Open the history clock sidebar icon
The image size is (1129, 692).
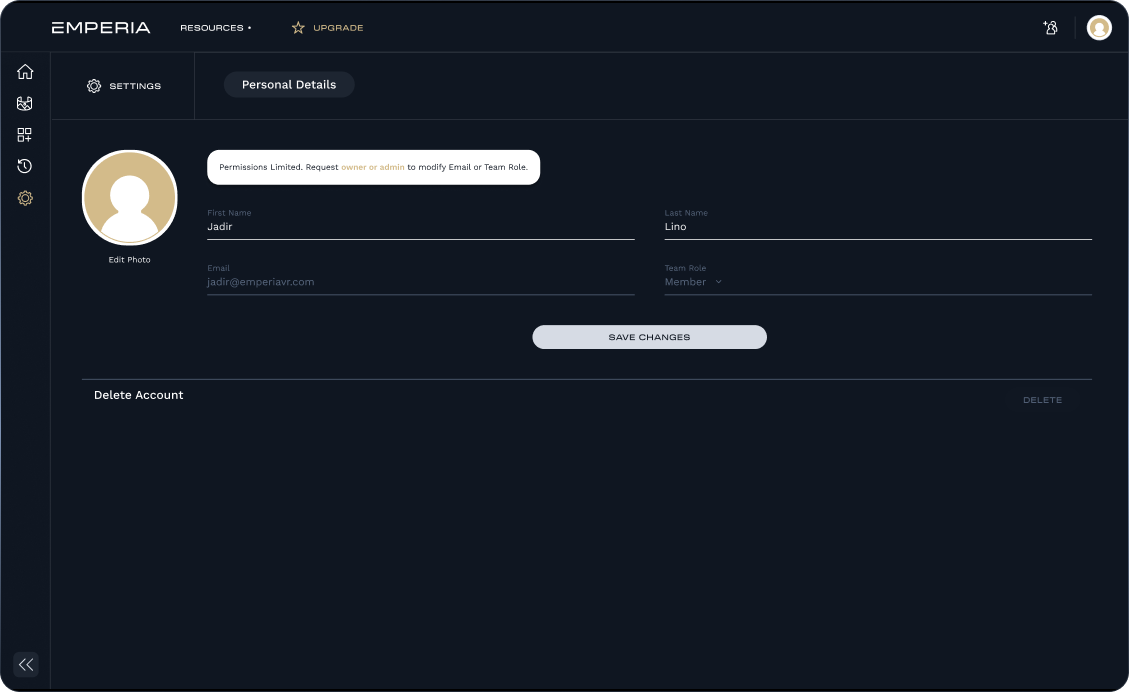point(25,166)
